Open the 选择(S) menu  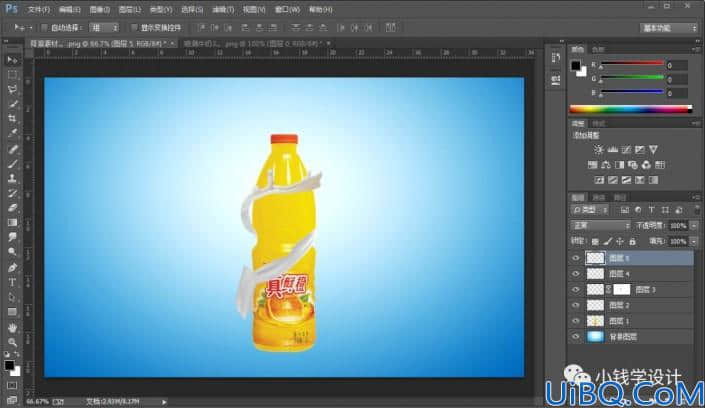192,9
